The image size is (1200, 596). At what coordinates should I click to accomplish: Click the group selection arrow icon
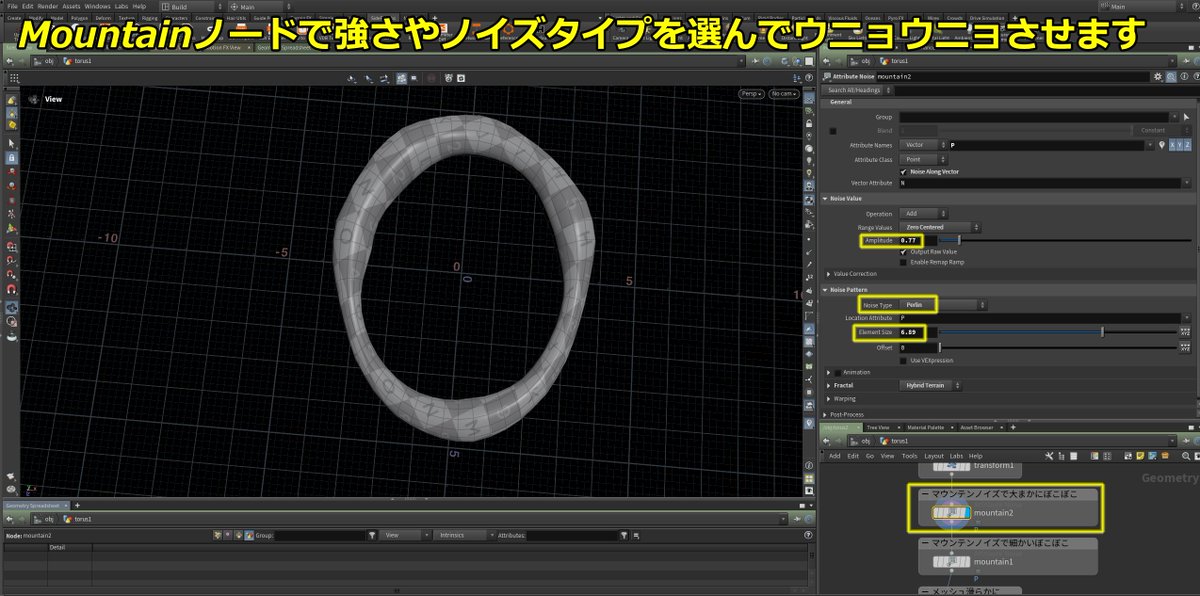point(1186,117)
